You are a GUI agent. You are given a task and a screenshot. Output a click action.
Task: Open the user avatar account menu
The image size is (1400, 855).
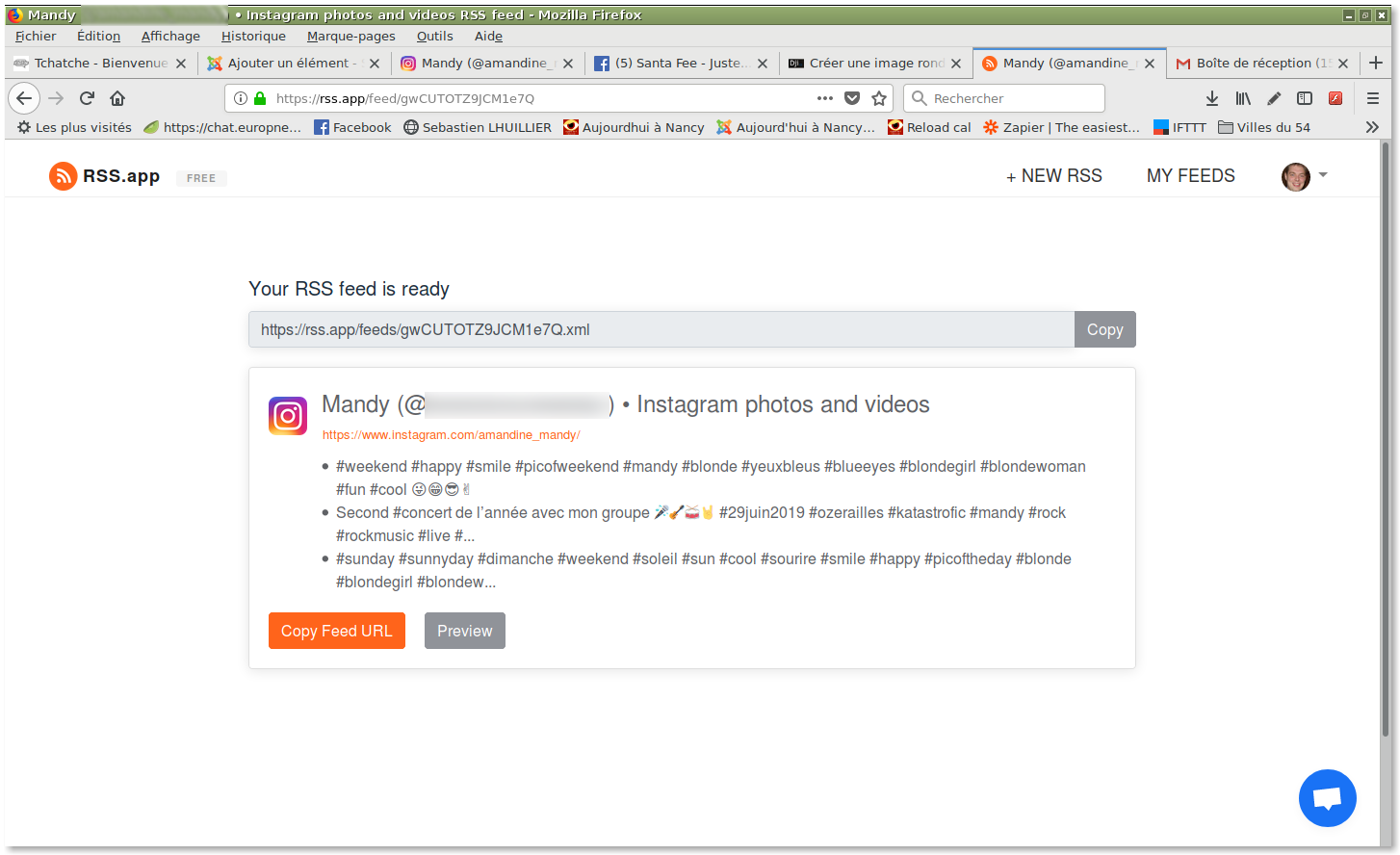[1305, 176]
